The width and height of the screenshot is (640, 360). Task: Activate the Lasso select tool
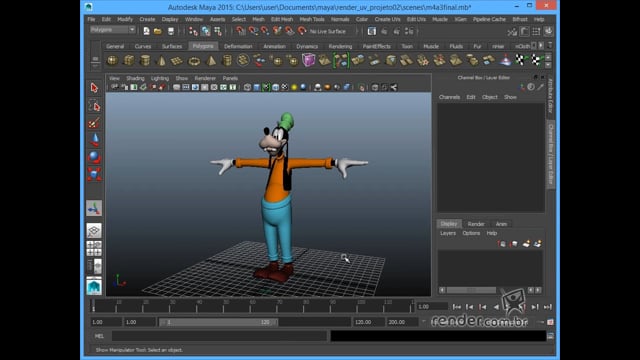[94, 106]
